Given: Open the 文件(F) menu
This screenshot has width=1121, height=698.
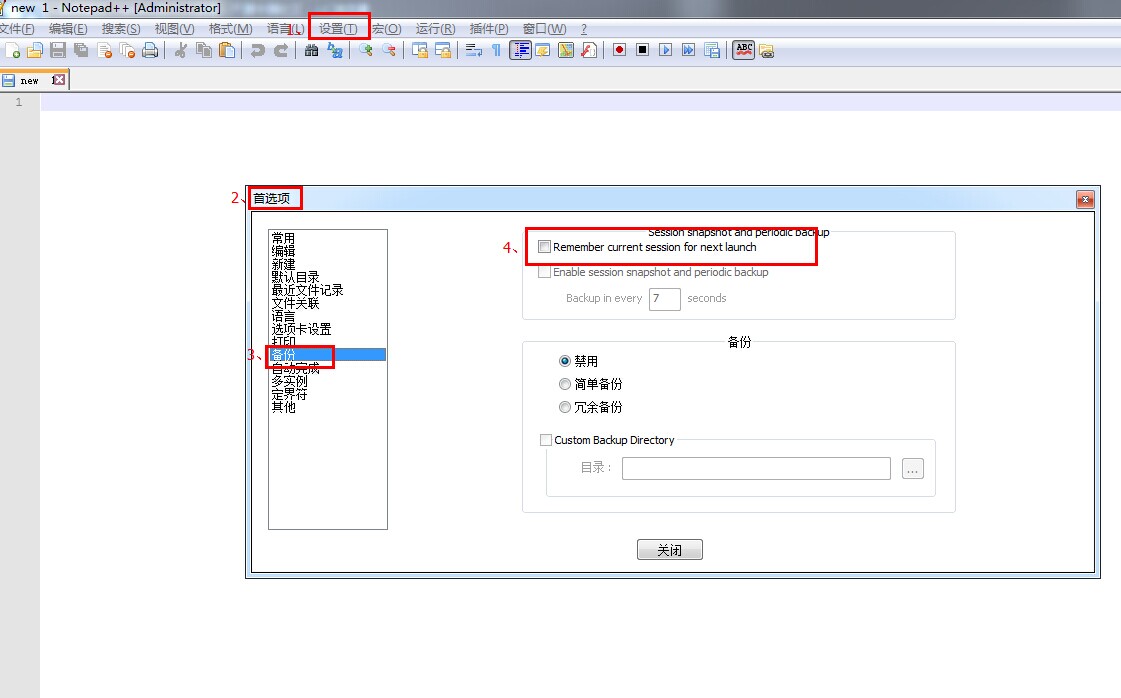Looking at the screenshot, I should 17,29.
